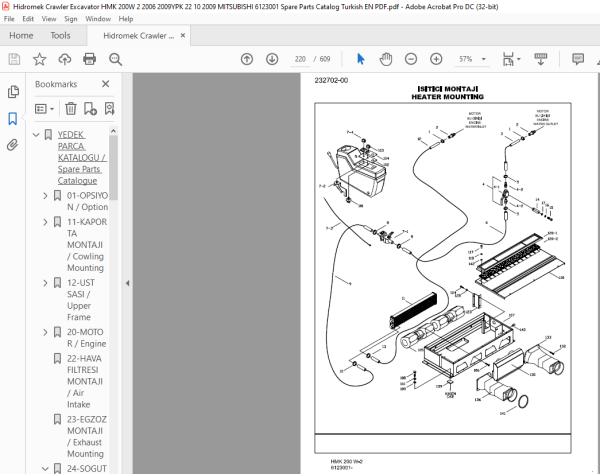This screenshot has width=600, height=474.
Task: Zoom out with minus button
Action: point(411,59)
